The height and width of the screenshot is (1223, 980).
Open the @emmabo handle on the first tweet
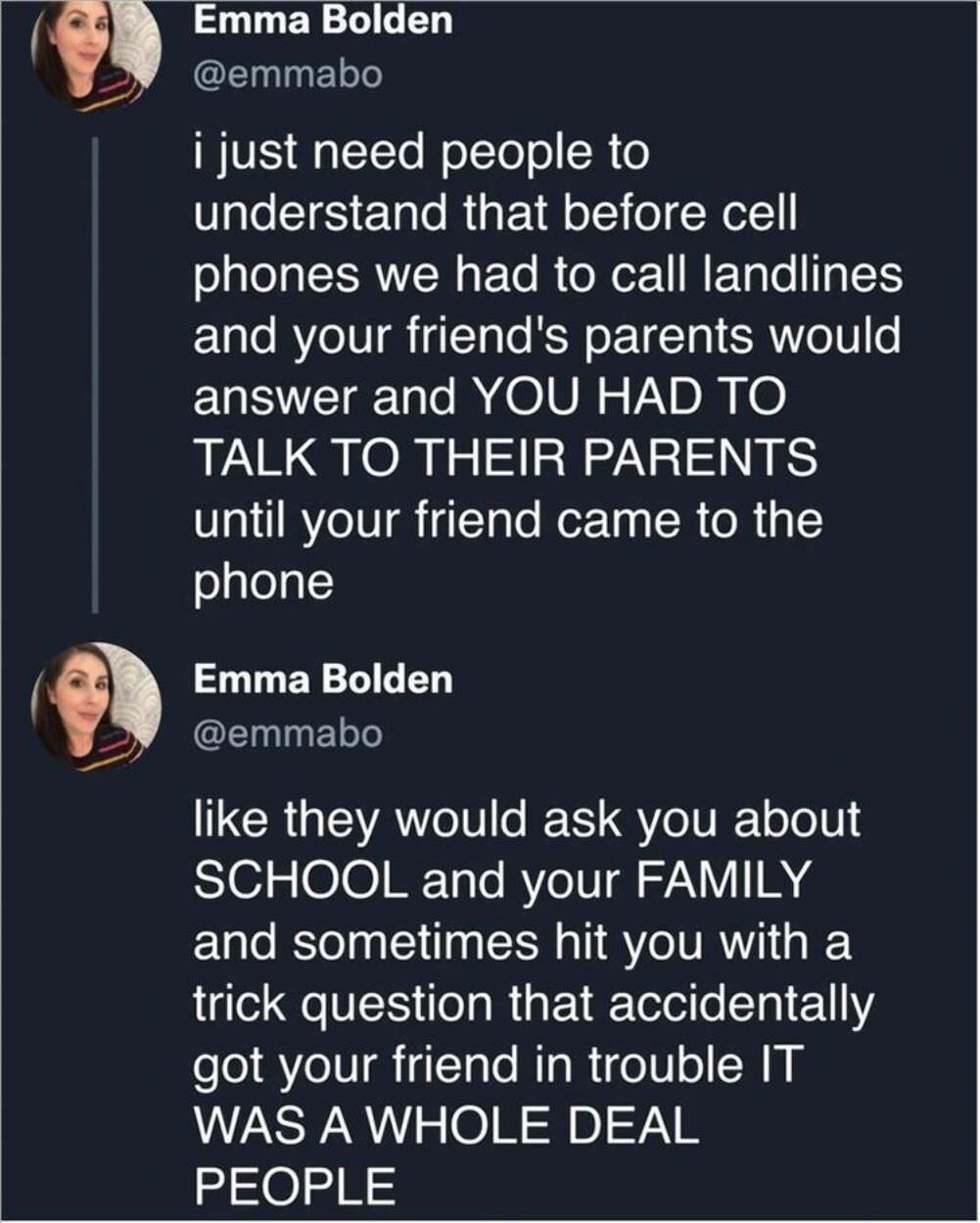click(288, 74)
